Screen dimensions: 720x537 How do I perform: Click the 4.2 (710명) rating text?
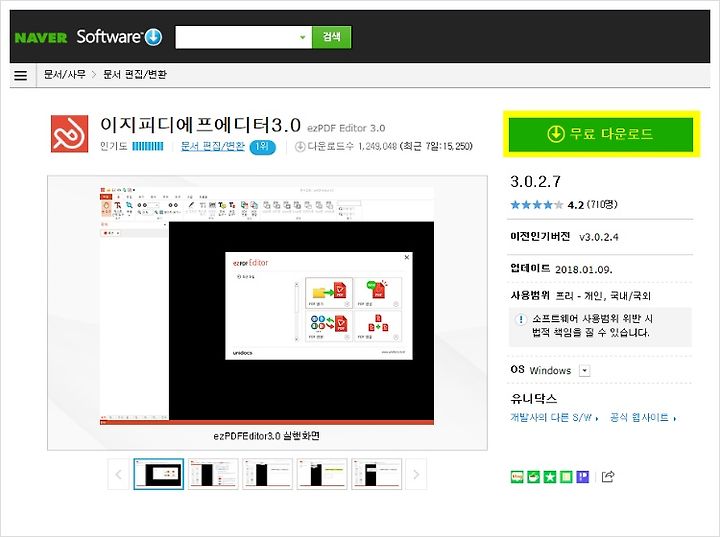pos(592,205)
